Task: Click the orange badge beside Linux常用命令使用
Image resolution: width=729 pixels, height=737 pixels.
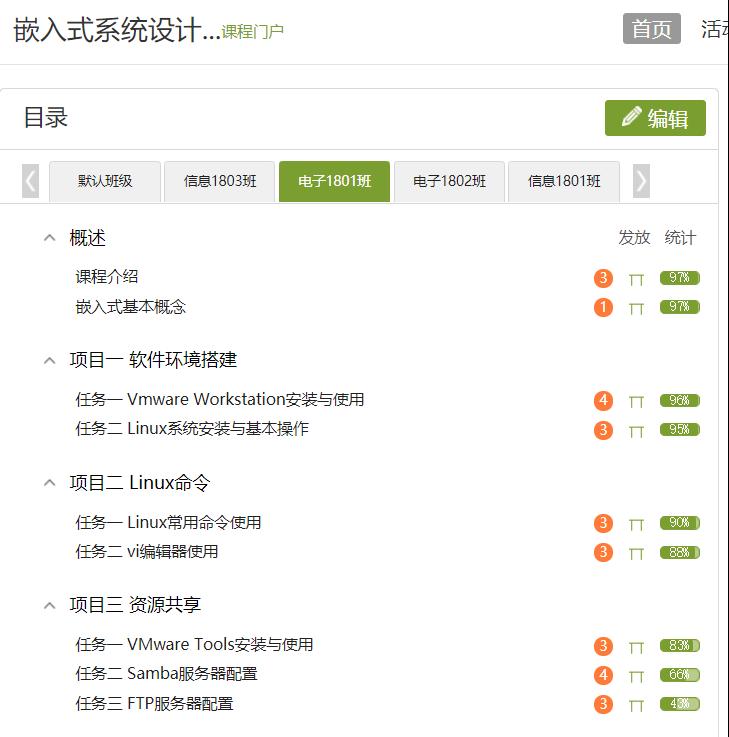Action: click(x=602, y=523)
